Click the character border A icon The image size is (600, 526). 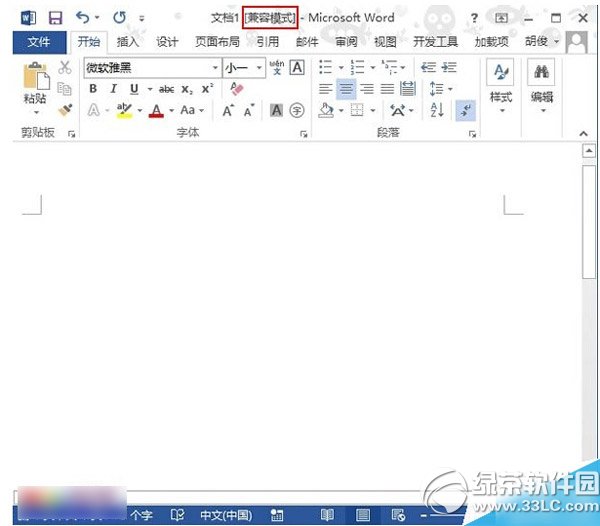point(297,68)
